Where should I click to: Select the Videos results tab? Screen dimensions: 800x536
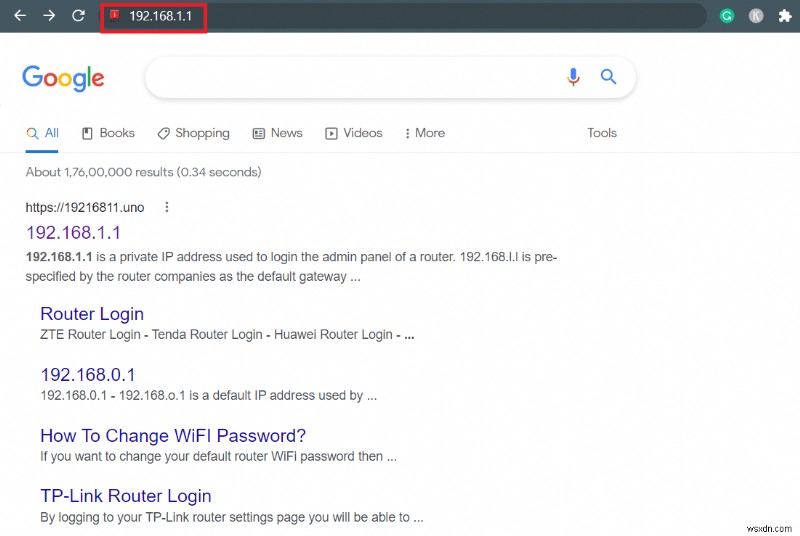pyautogui.click(x=354, y=133)
